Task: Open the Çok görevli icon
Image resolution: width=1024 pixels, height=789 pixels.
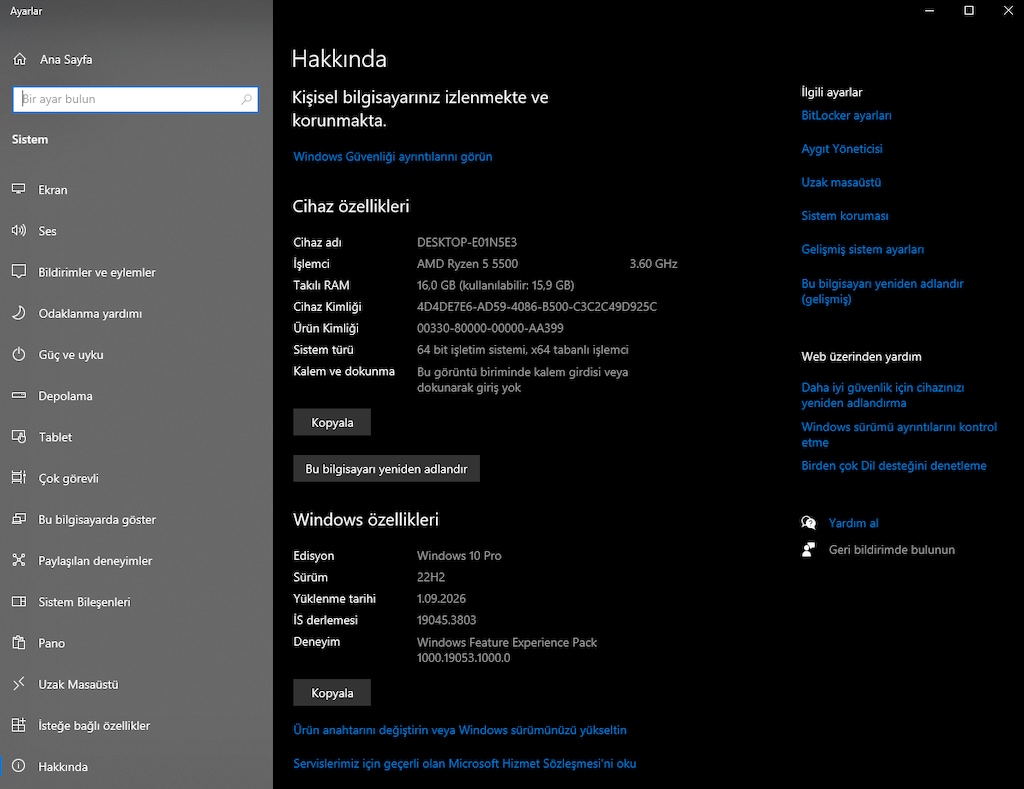Action: point(19,477)
